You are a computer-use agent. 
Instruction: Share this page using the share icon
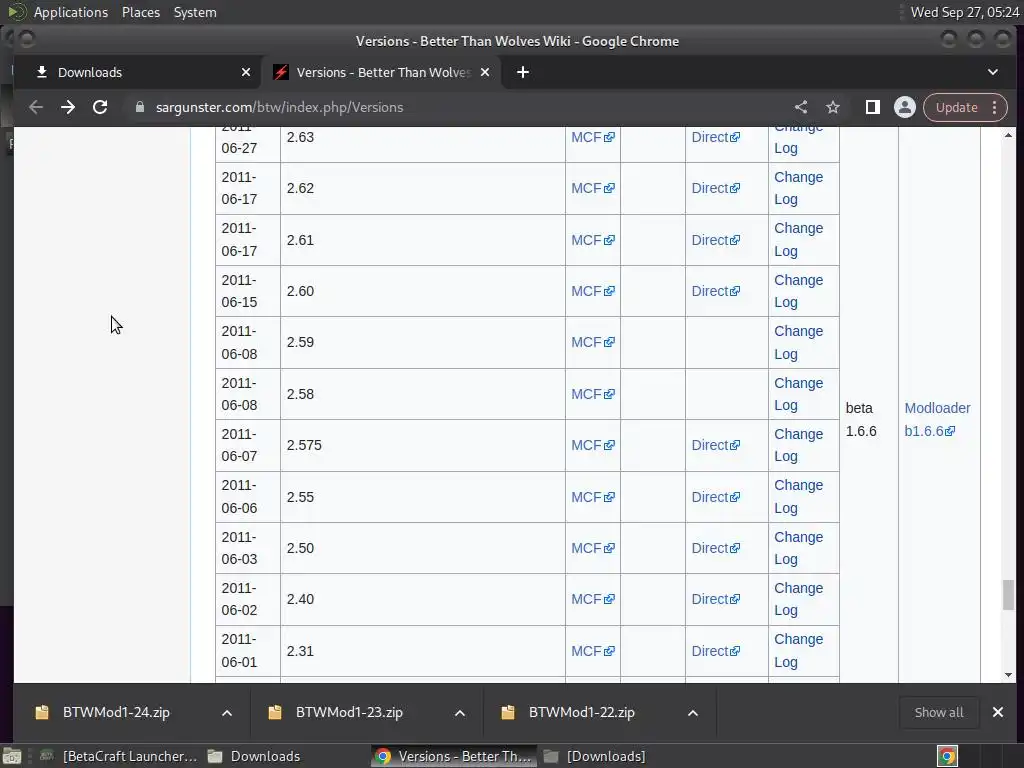click(x=801, y=107)
